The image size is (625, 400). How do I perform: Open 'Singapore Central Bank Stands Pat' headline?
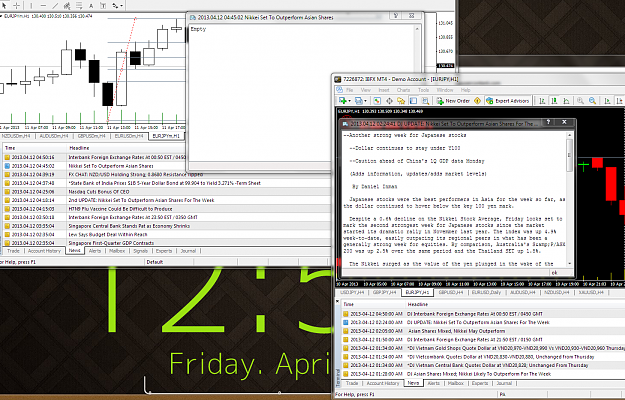[129, 226]
